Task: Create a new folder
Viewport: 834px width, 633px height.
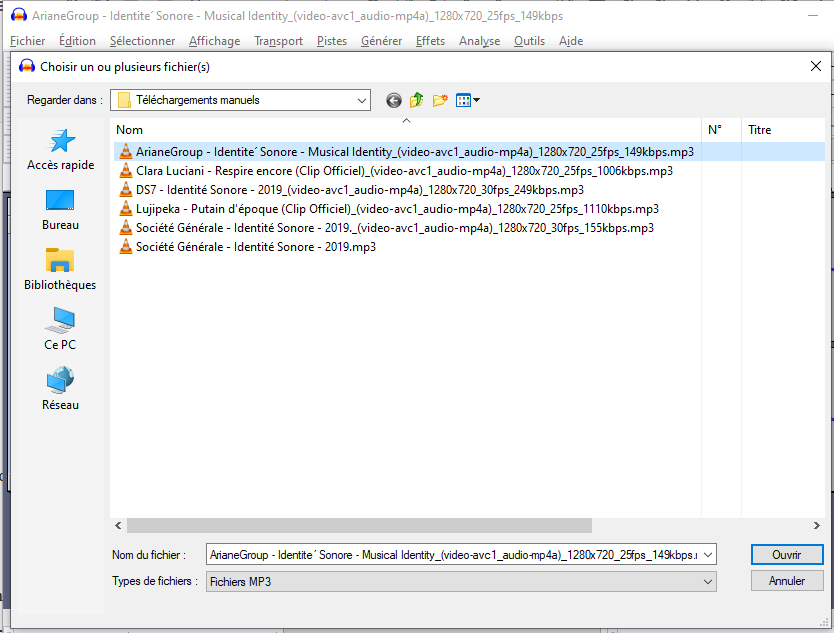Action: tap(440, 100)
